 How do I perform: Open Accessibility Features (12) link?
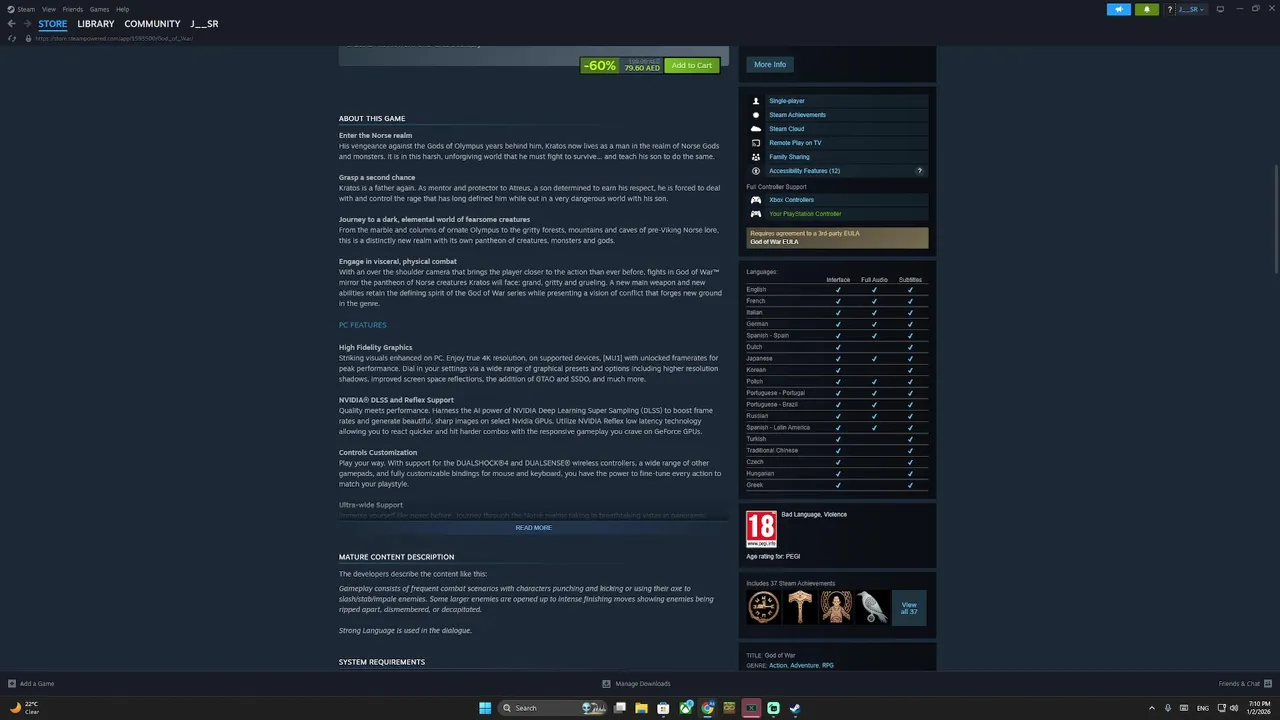click(804, 171)
